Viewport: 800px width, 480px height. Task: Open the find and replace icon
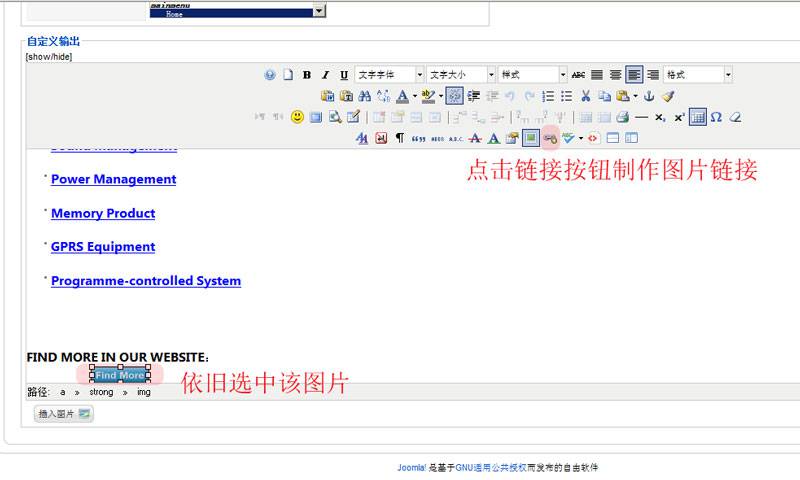coord(383,96)
